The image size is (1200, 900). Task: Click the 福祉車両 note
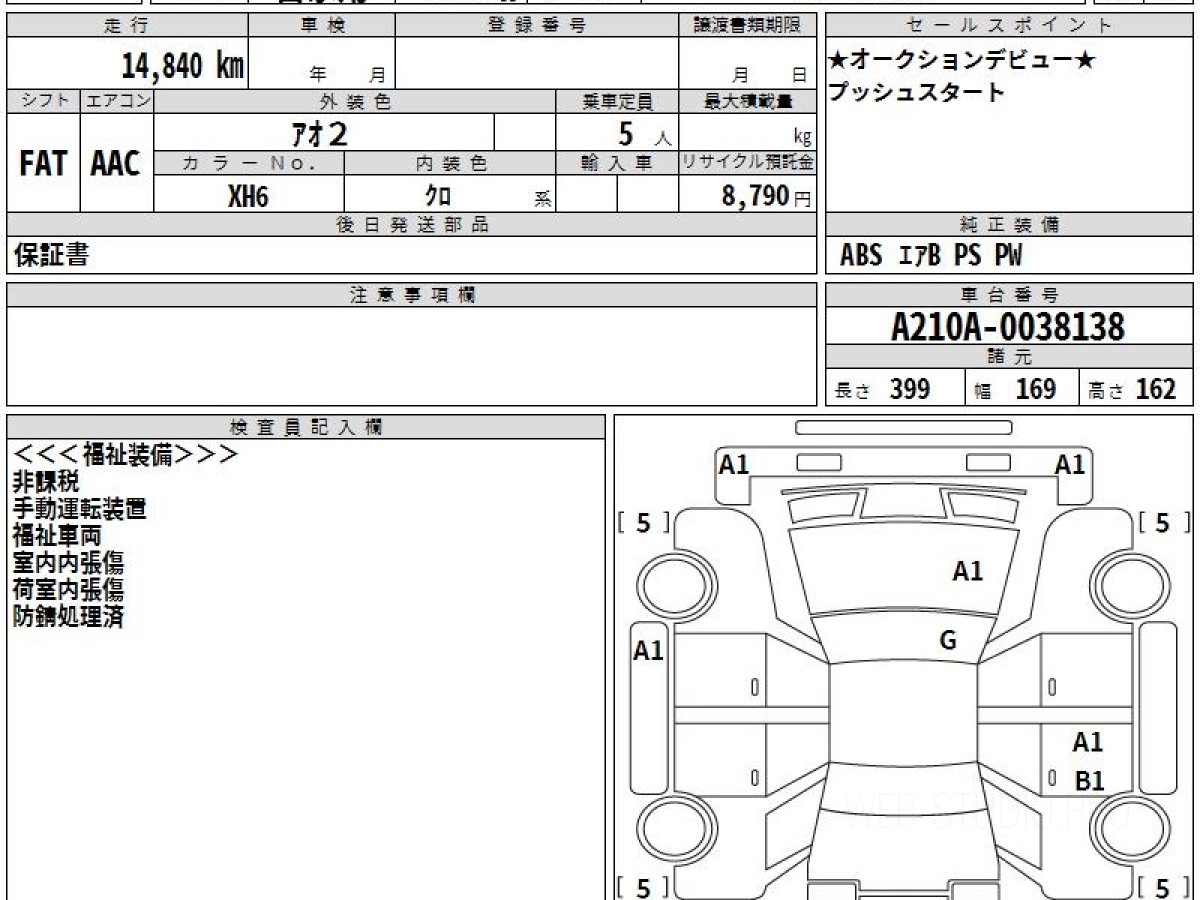point(57,536)
